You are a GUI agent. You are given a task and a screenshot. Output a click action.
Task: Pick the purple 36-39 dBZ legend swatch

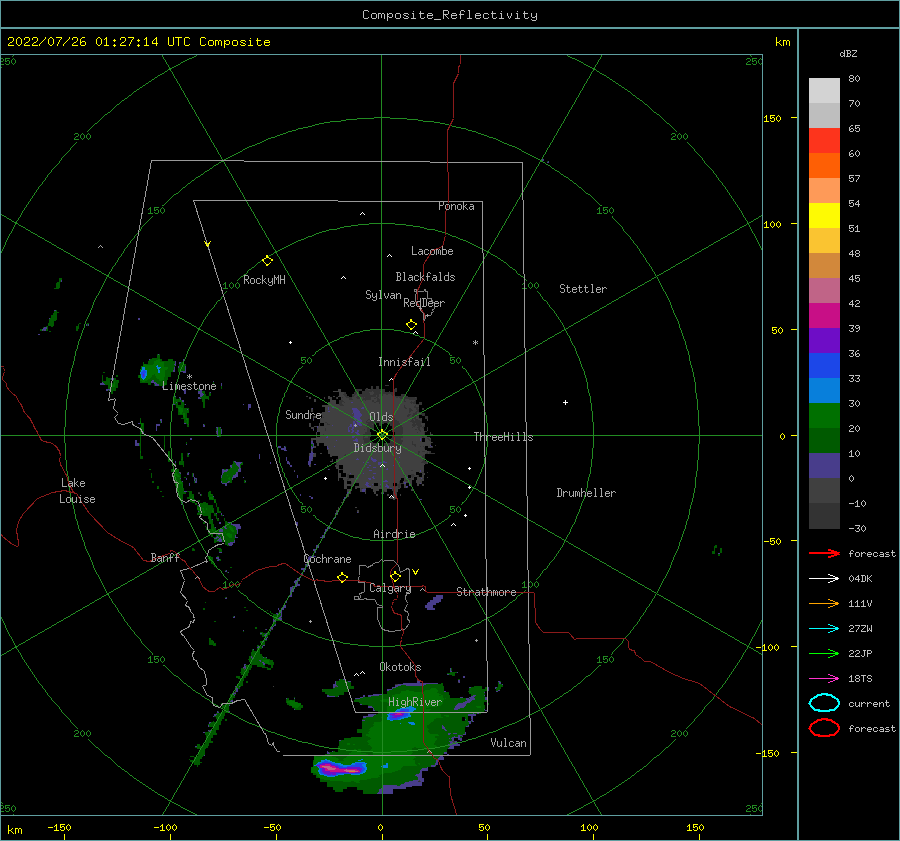[824, 340]
